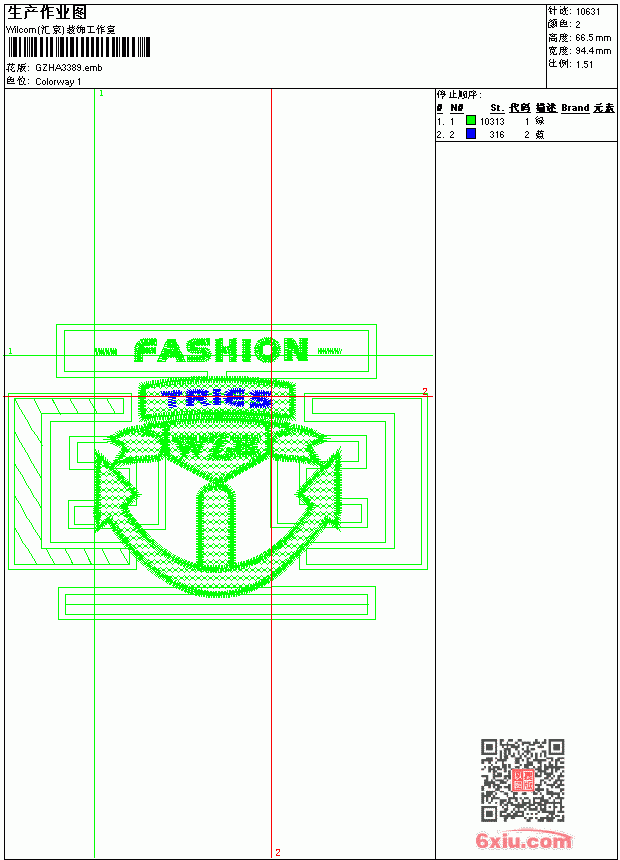Click the blue color swatch for stop 2
This screenshot has width=620, height=860.
click(x=471, y=133)
